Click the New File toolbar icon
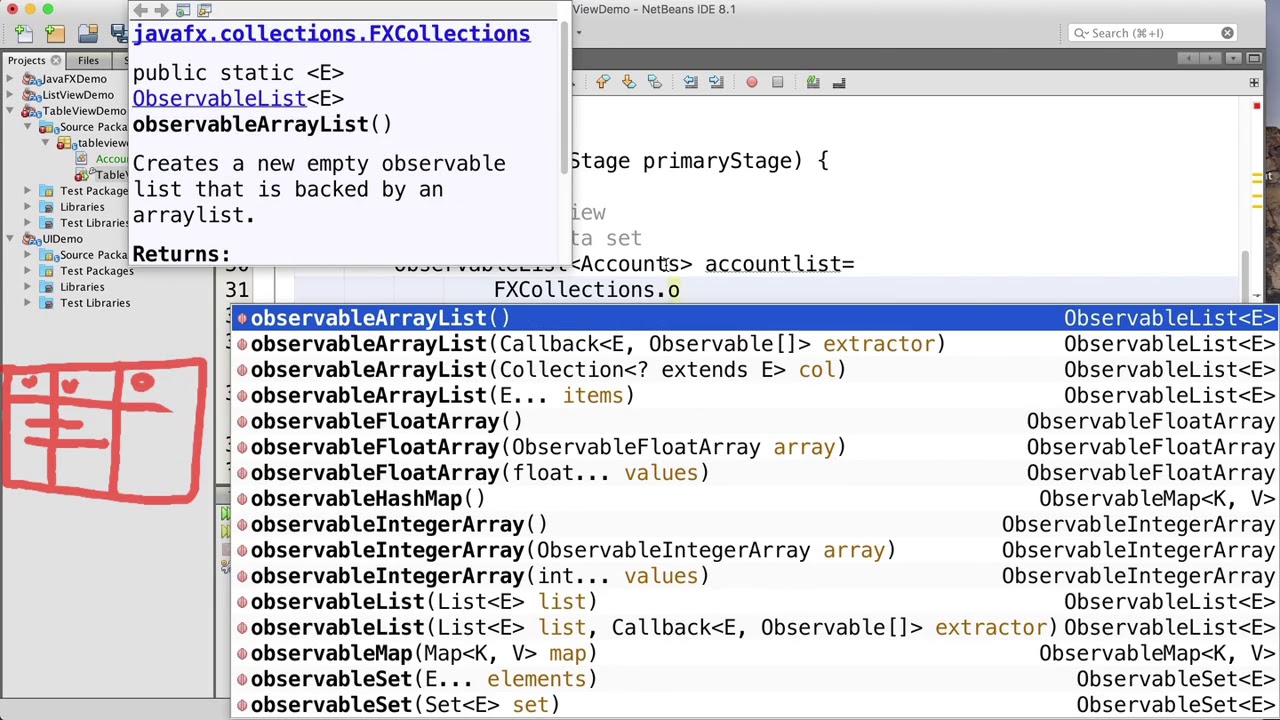 (23, 33)
